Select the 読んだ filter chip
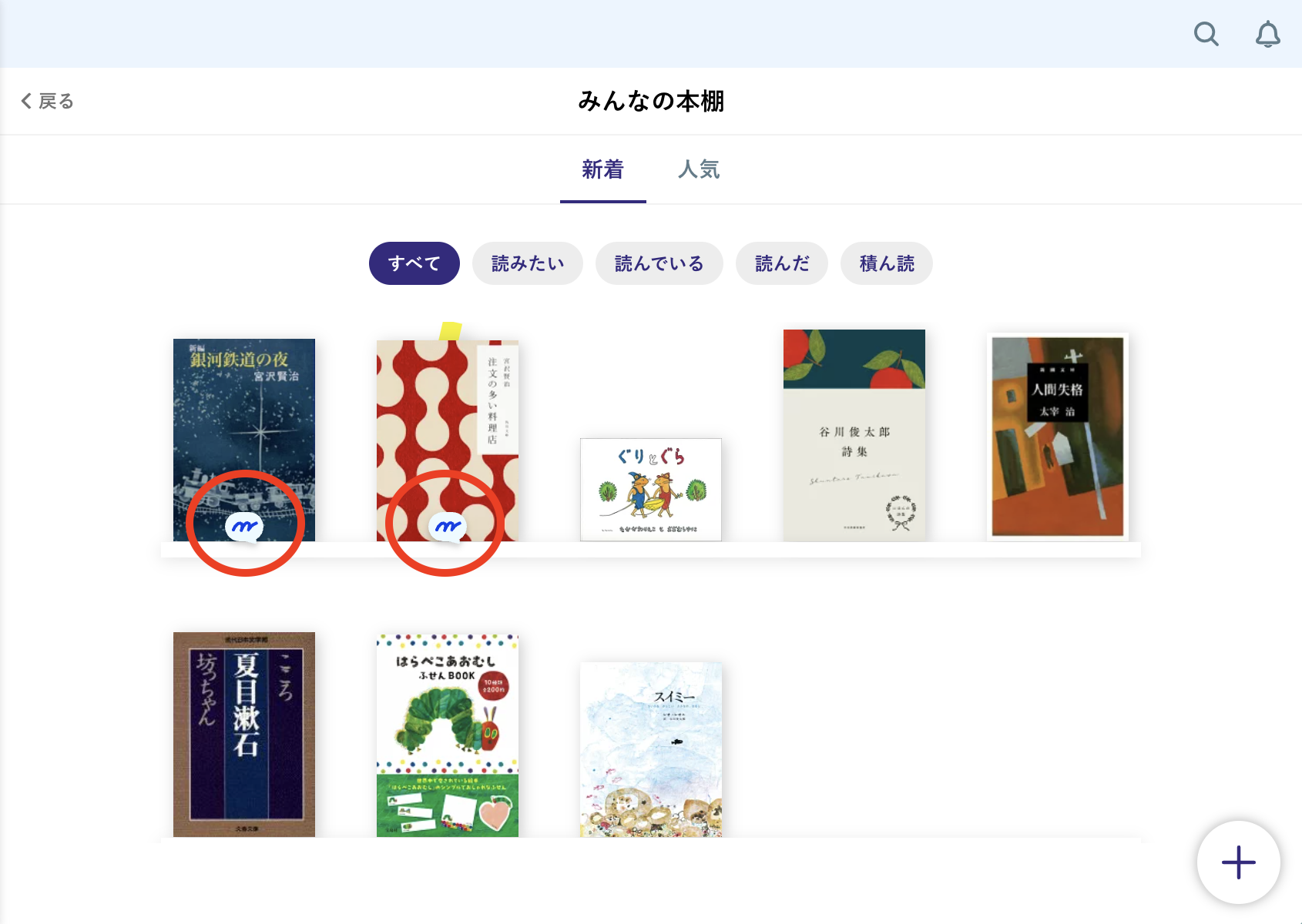 782,263
